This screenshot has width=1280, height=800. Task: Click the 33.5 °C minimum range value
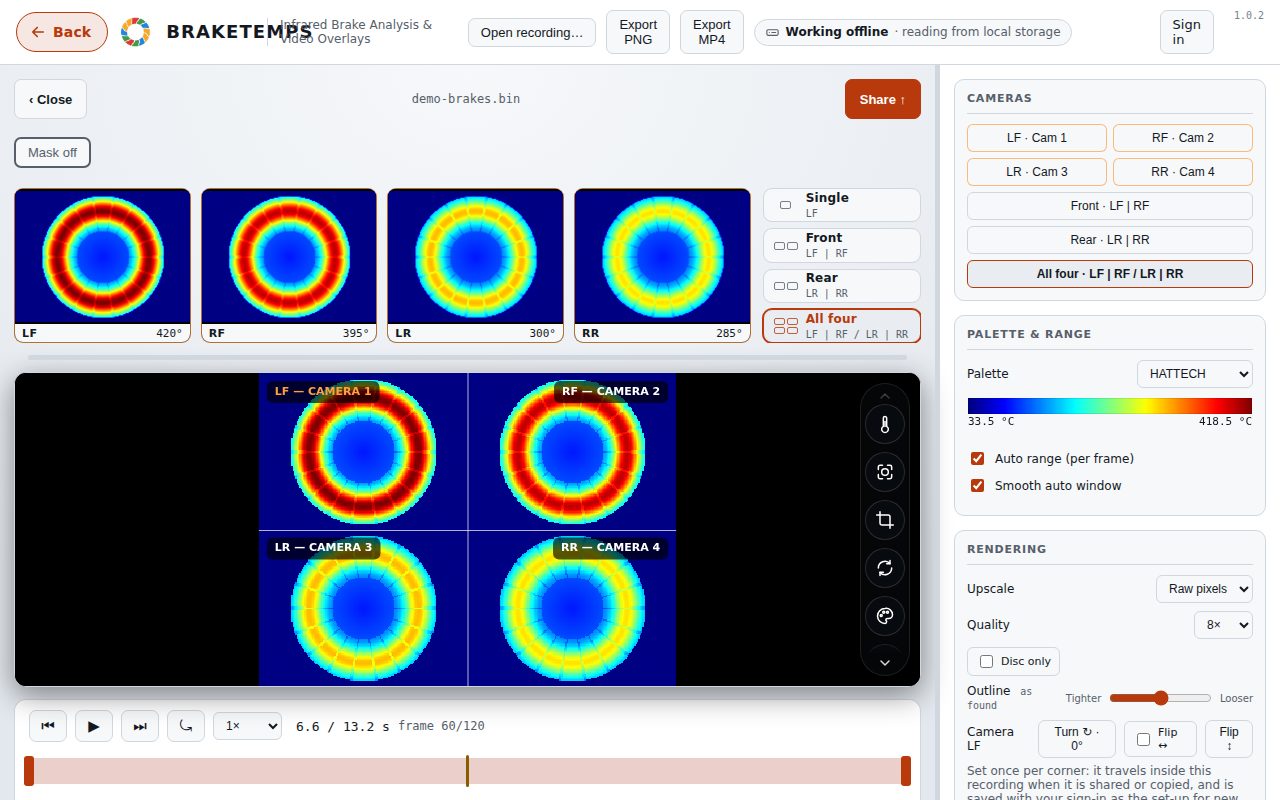pos(992,422)
